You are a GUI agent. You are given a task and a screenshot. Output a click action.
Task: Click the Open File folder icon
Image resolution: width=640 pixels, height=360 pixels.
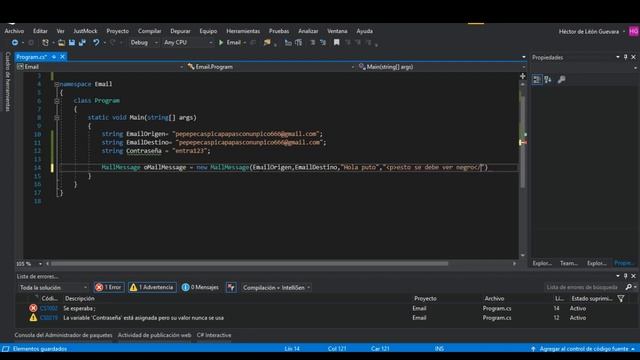(x=61, y=42)
